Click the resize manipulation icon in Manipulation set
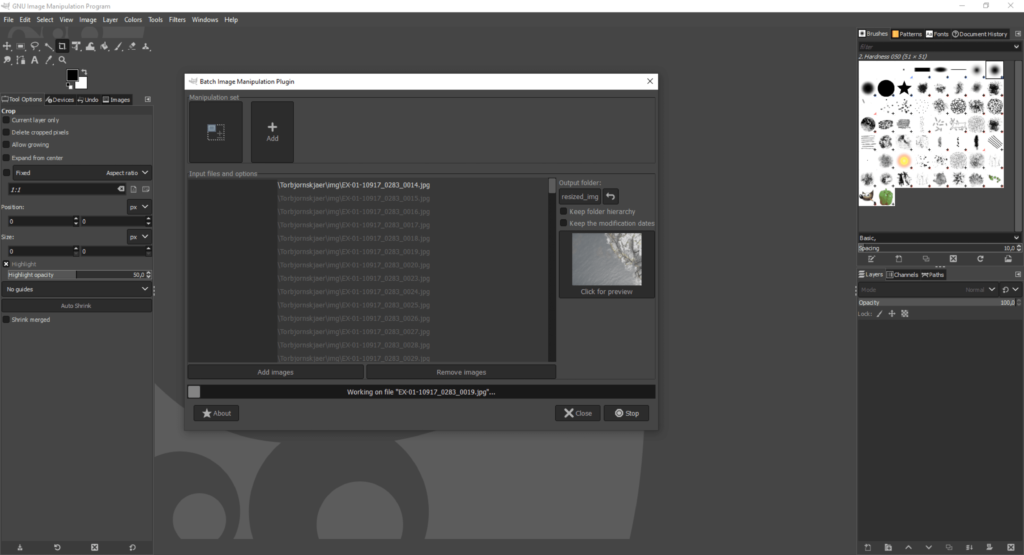The width and height of the screenshot is (1024, 555). (215, 131)
